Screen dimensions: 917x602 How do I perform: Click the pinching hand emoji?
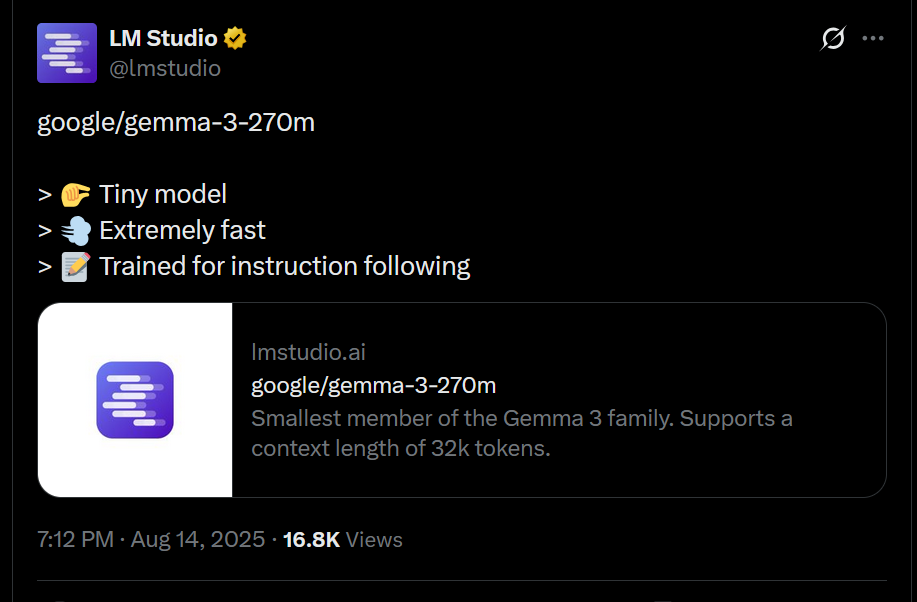76,194
